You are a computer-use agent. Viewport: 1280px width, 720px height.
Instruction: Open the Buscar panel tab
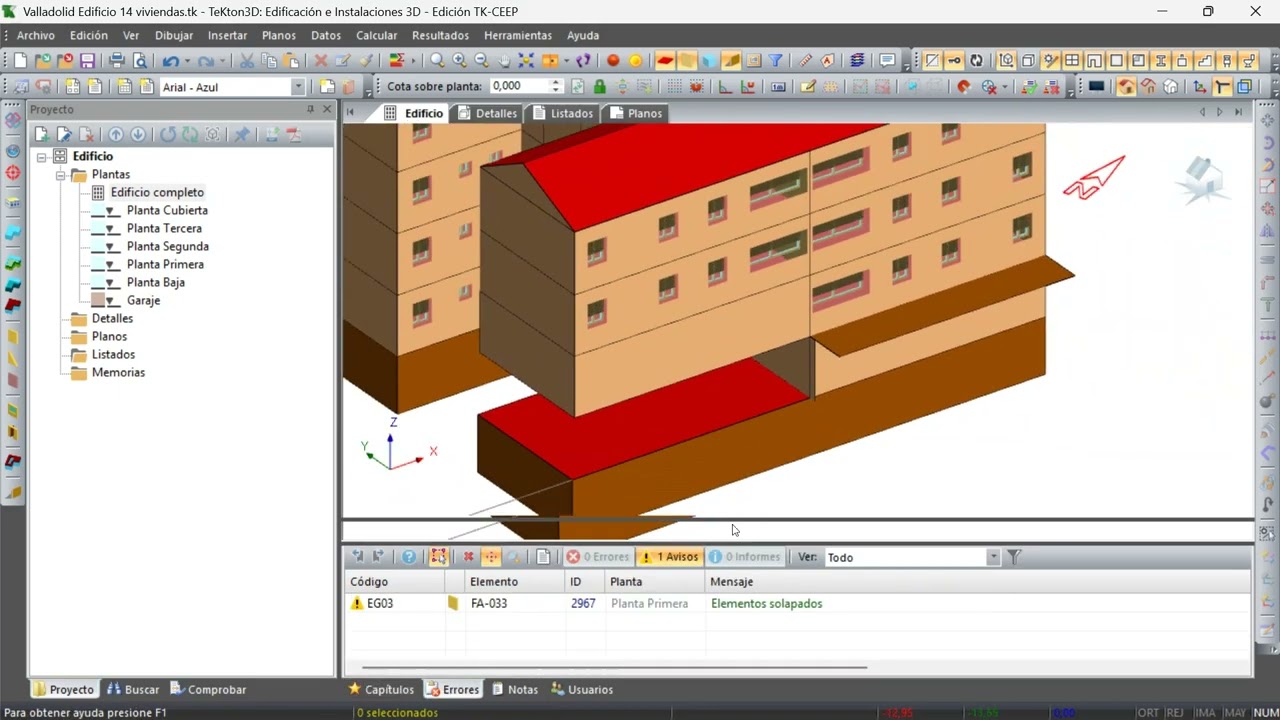(x=133, y=689)
